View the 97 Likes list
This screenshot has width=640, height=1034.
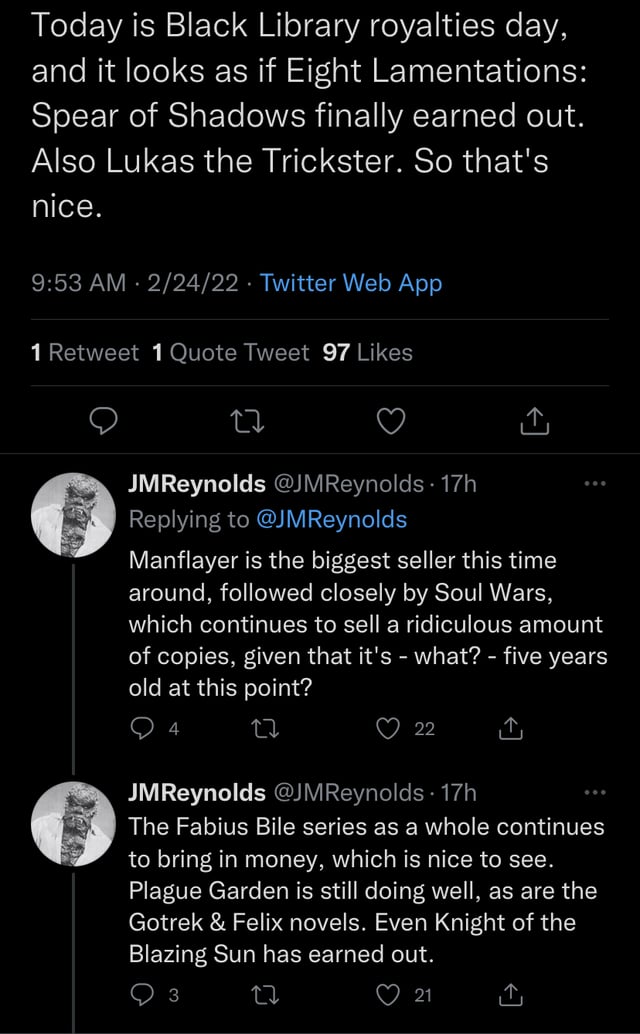pos(368,352)
